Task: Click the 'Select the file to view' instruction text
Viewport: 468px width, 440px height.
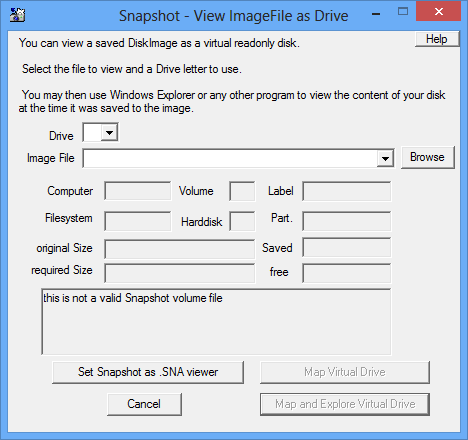Action: pos(132,69)
